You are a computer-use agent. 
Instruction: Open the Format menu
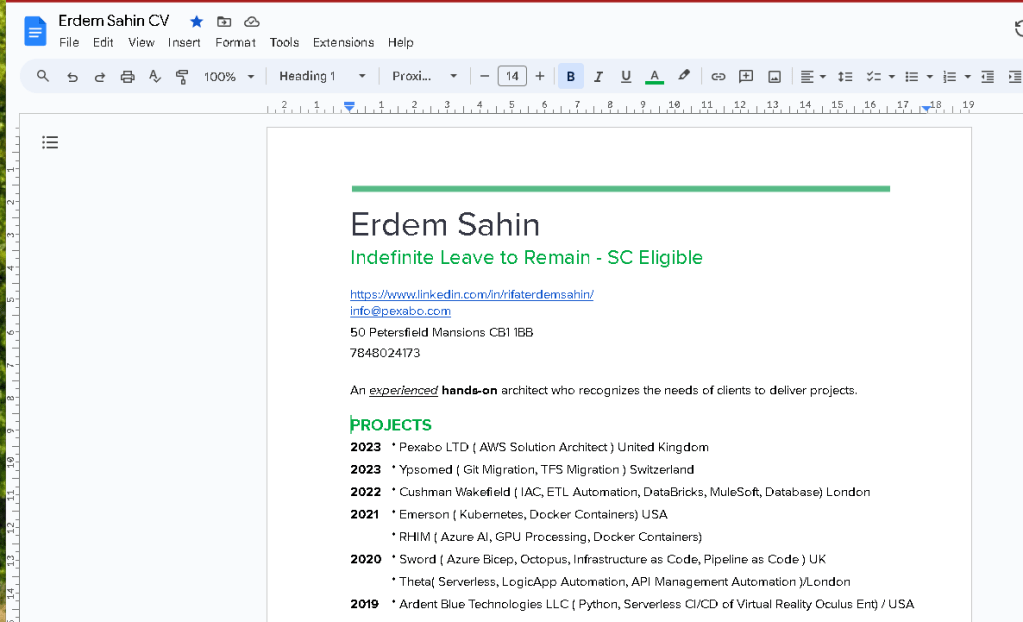click(x=235, y=42)
